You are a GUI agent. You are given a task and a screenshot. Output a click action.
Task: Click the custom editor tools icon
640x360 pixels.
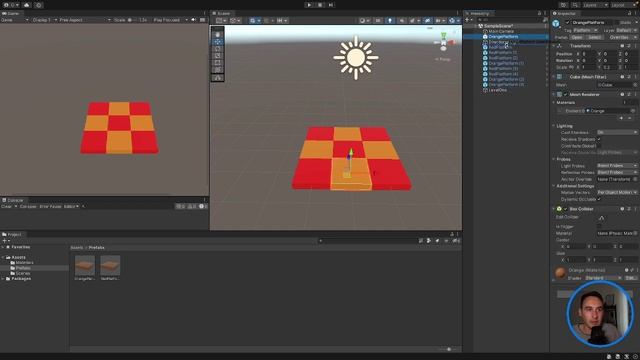coord(218,78)
